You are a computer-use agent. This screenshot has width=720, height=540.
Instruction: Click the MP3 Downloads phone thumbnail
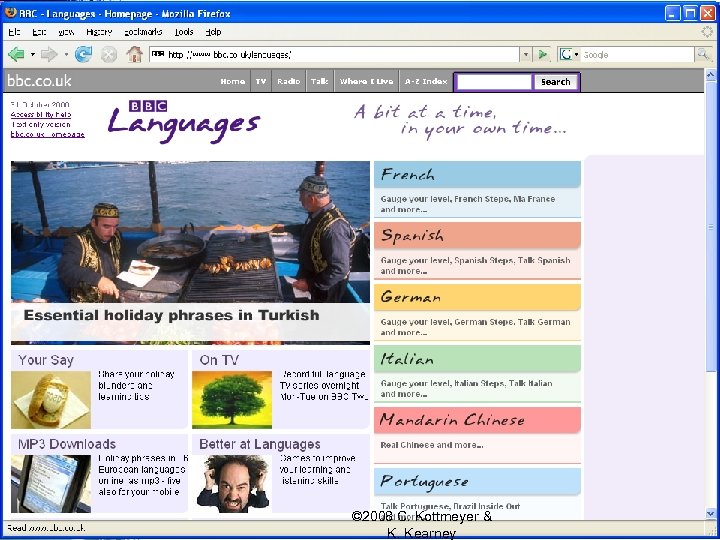pyautogui.click(x=51, y=484)
